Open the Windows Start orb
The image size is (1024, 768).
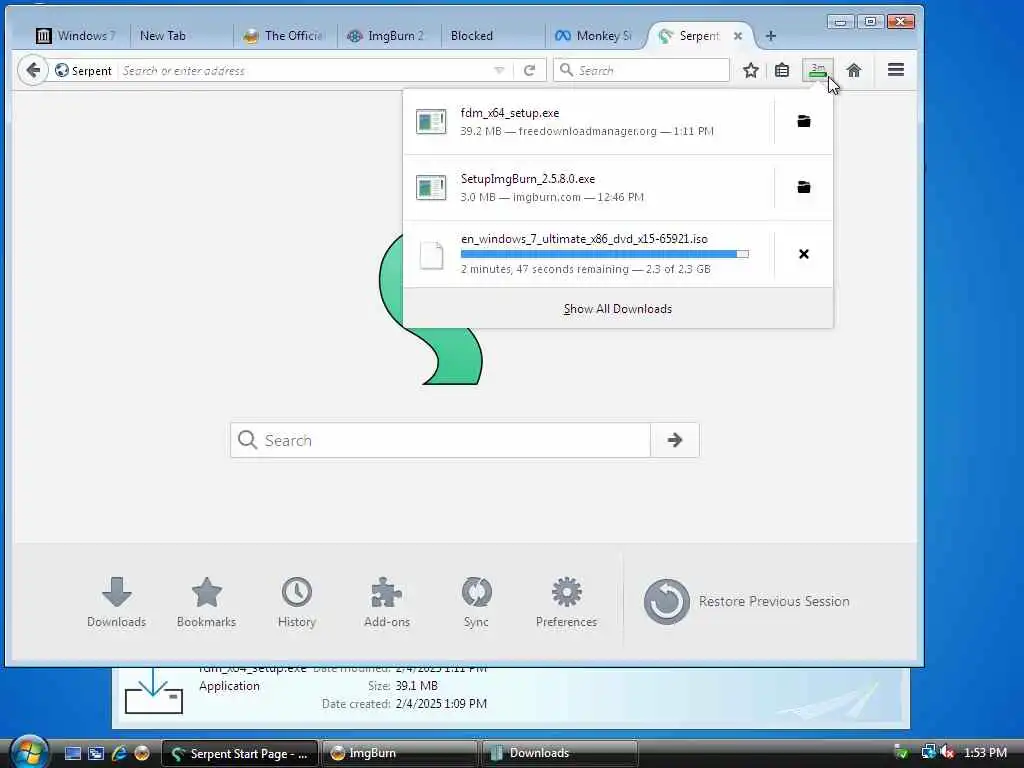[29, 752]
